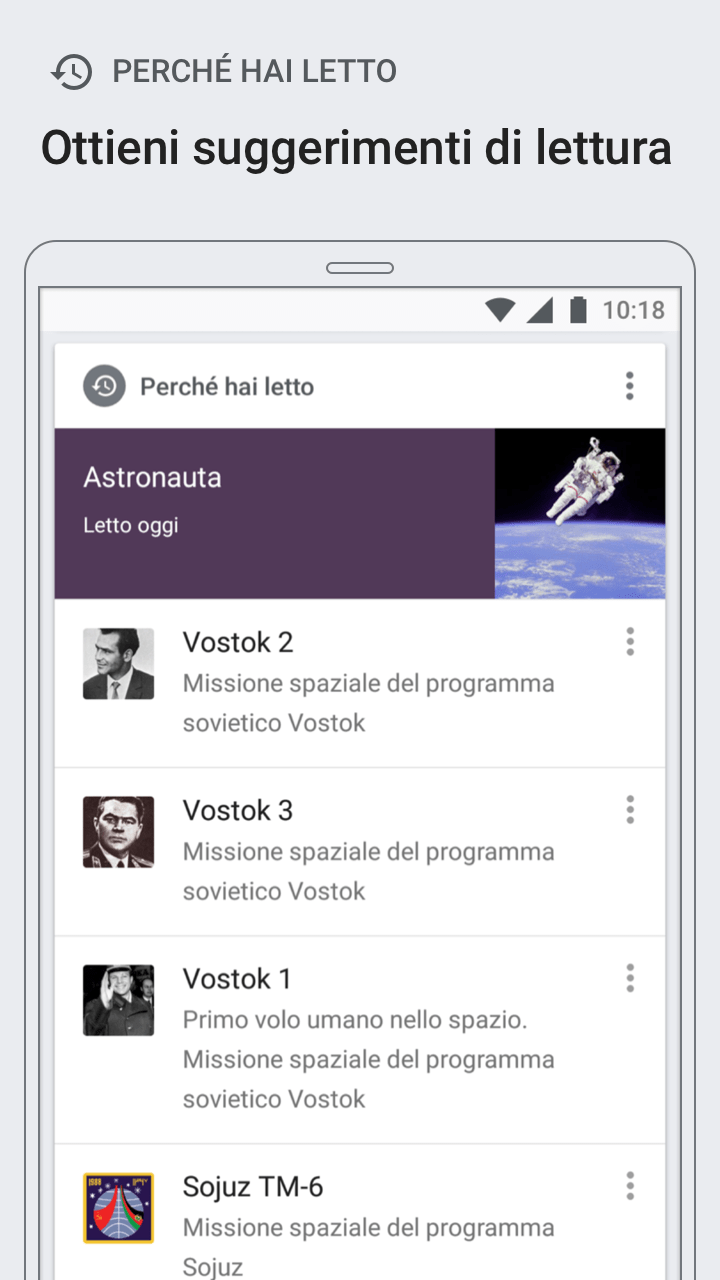Tap the Vostok 1 thumbnail photo
The image size is (720, 1280).
click(x=118, y=999)
